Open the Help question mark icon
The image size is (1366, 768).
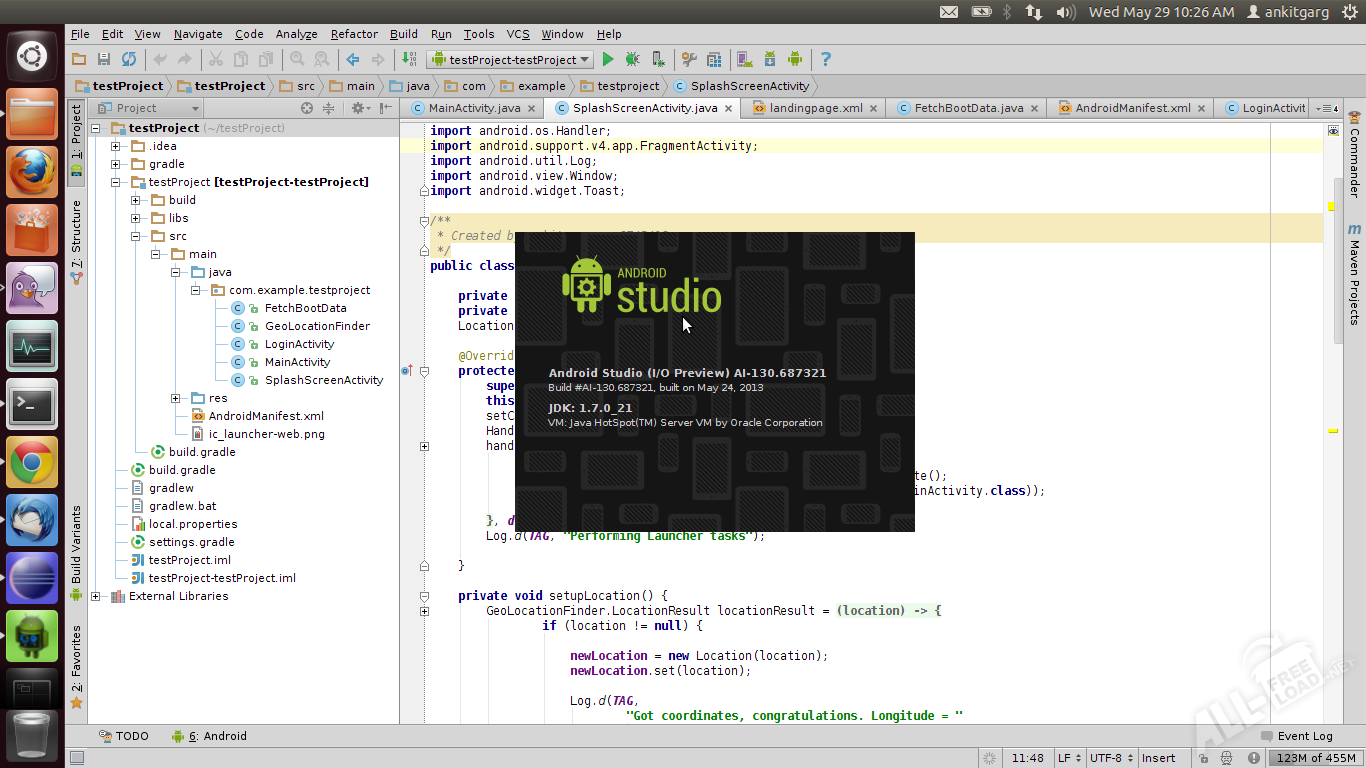[825, 60]
